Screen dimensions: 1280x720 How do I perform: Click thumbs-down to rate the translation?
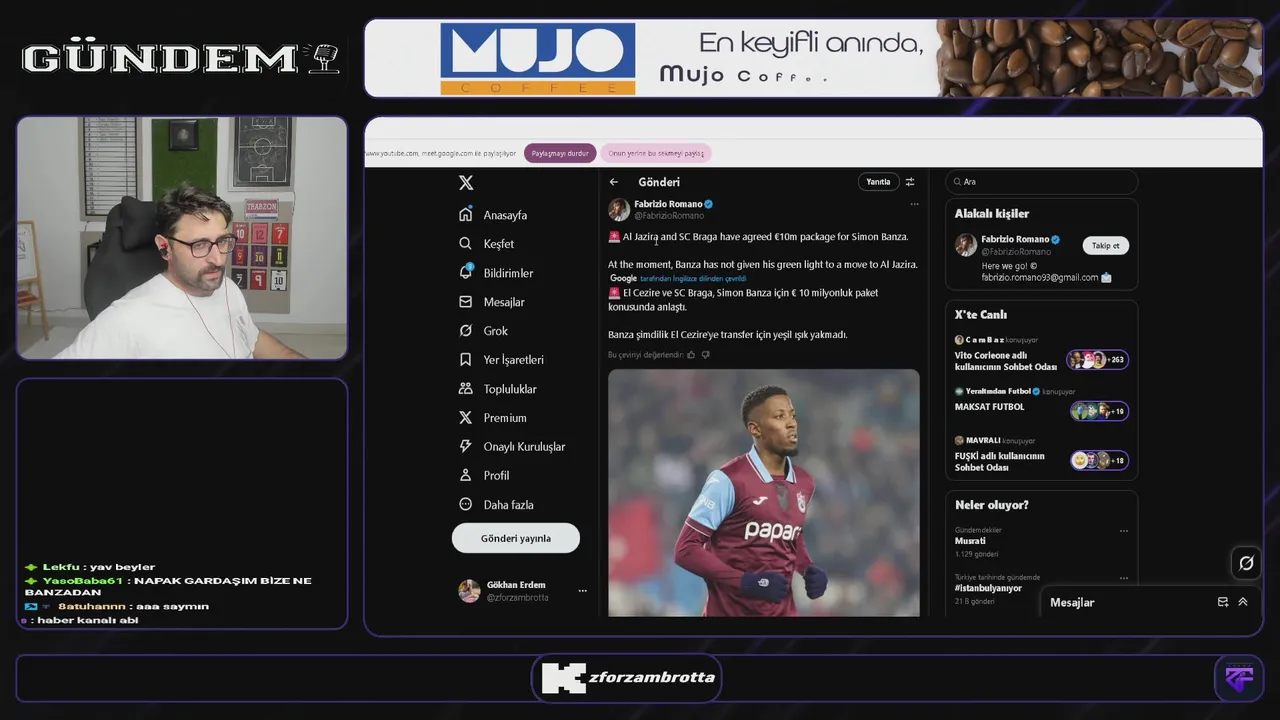click(x=705, y=354)
